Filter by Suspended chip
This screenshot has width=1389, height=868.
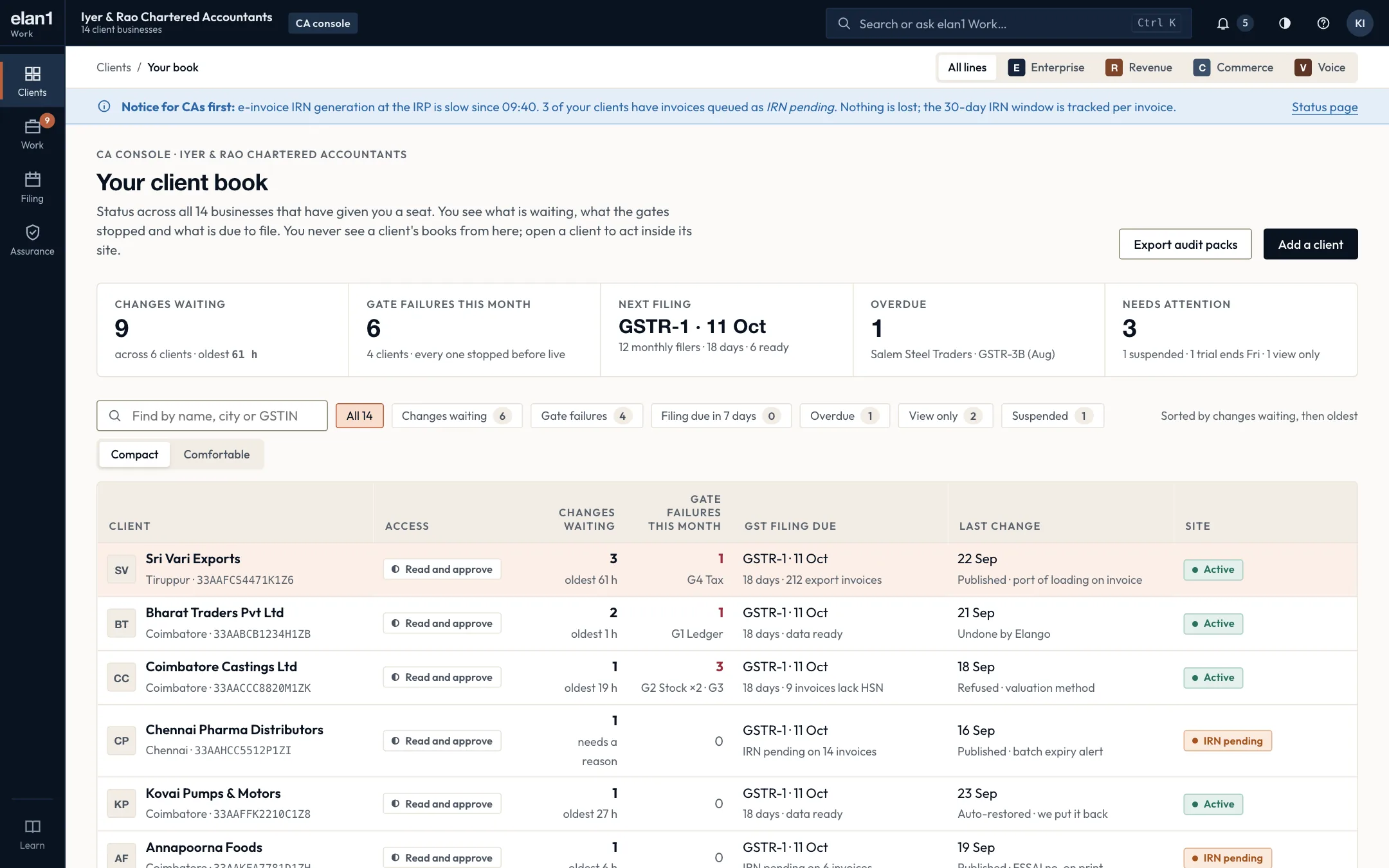click(x=1052, y=416)
